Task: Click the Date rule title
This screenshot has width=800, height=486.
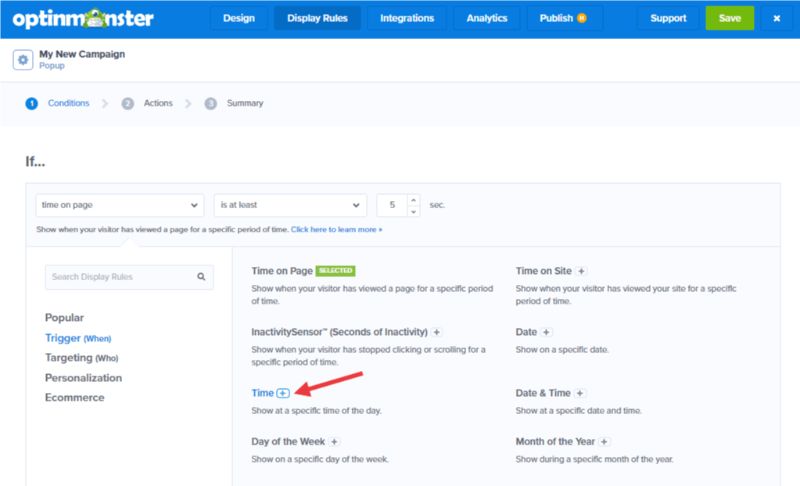Action: [x=526, y=332]
